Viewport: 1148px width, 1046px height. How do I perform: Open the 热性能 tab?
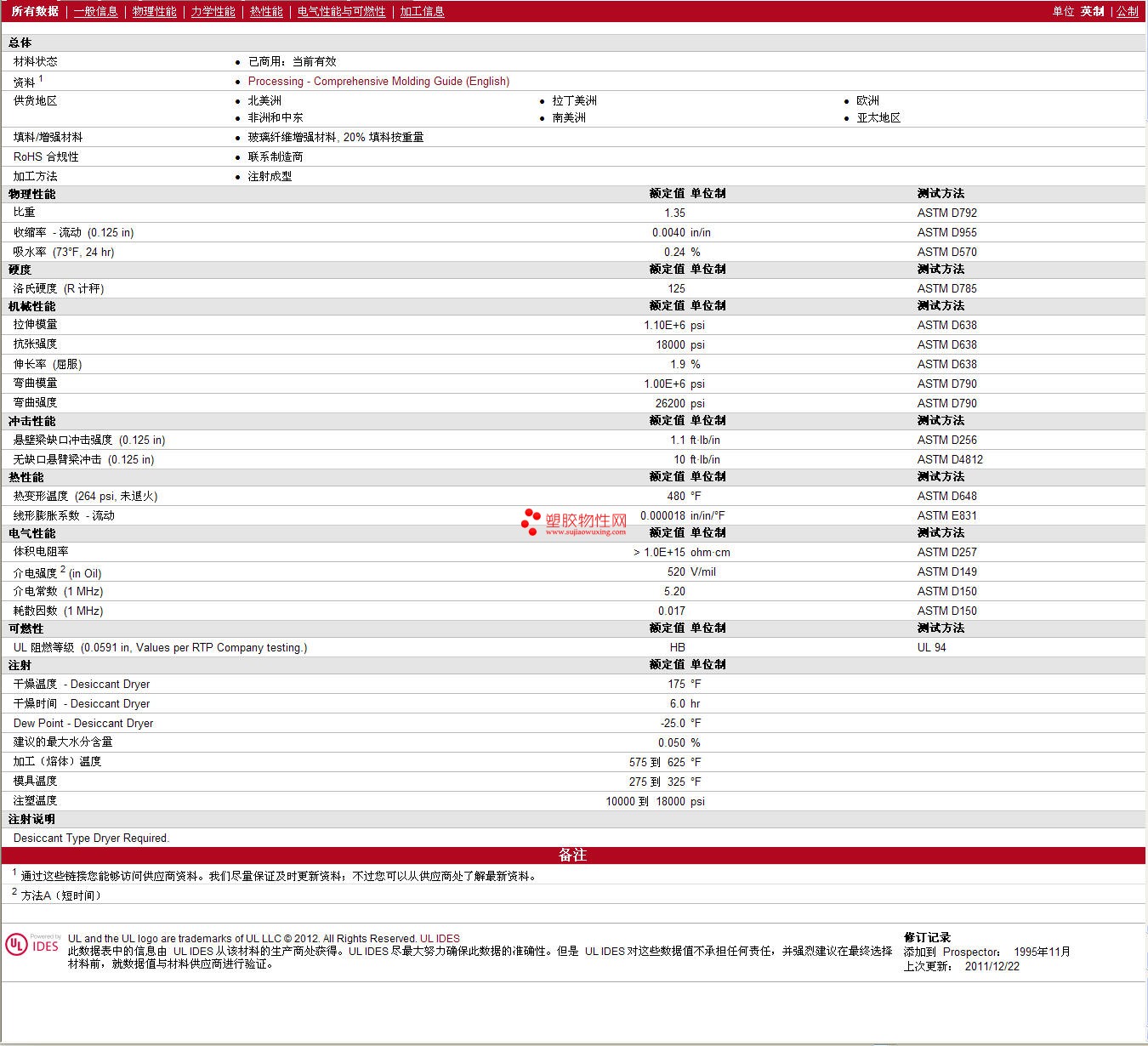coord(266,11)
